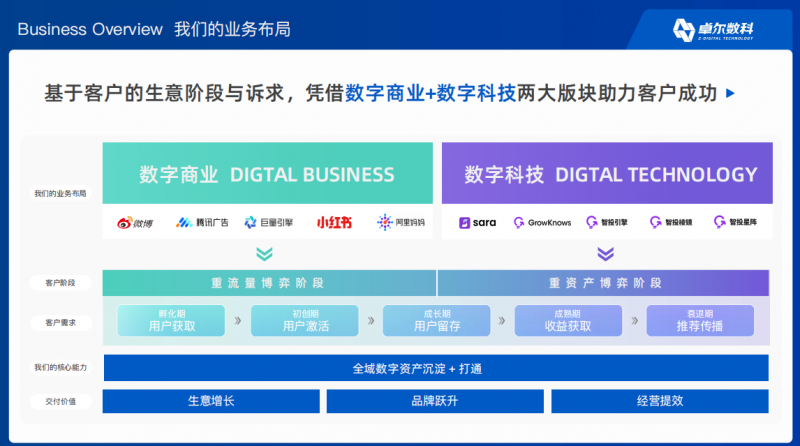Click the 交付价值 row label

60,402
